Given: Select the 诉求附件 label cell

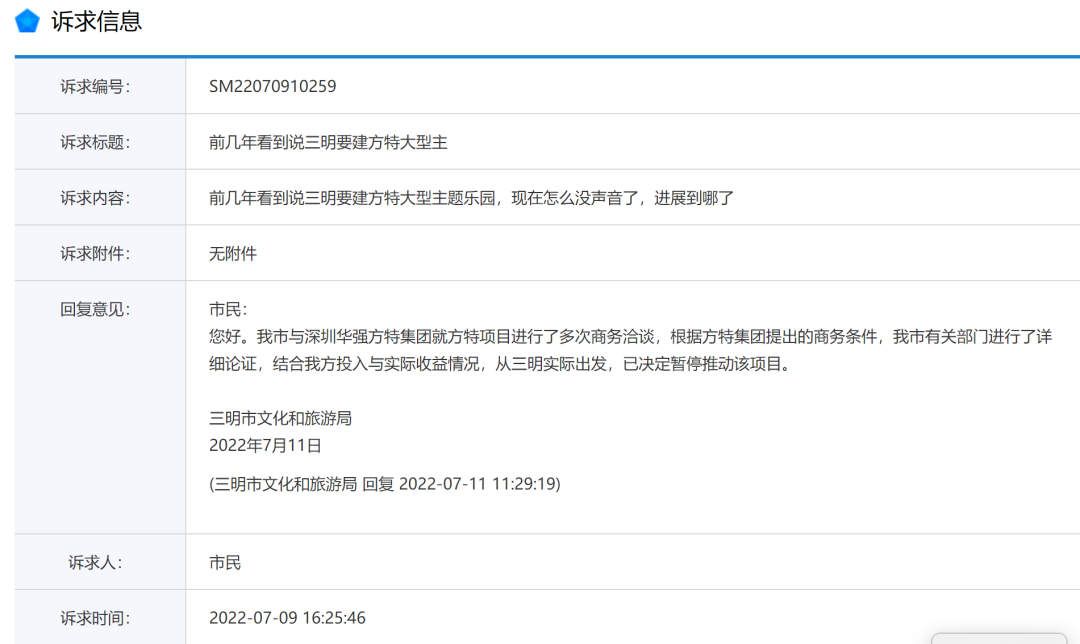Looking at the screenshot, I should click(95, 254).
